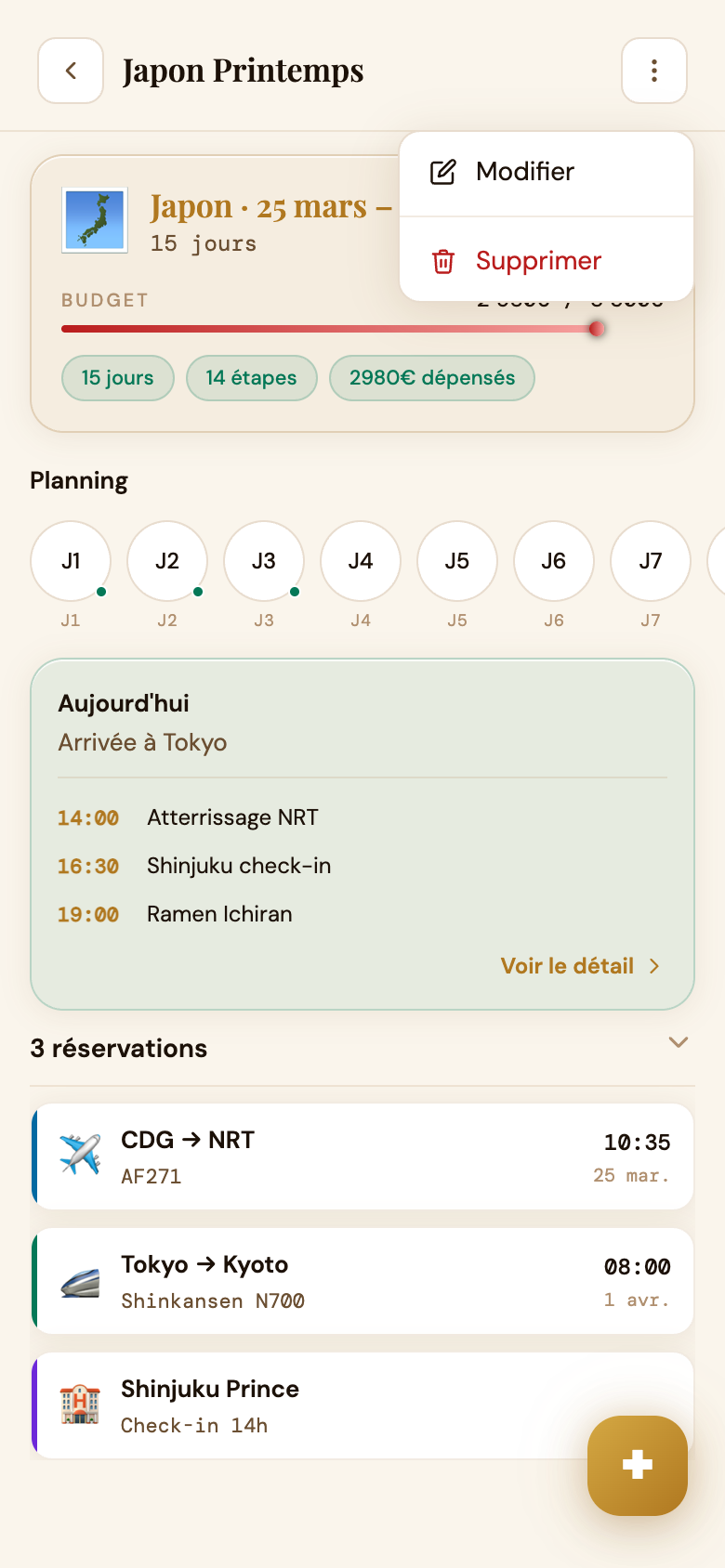Tap the golden plus add button
Screen dimensions: 725x1568
(x=638, y=1466)
